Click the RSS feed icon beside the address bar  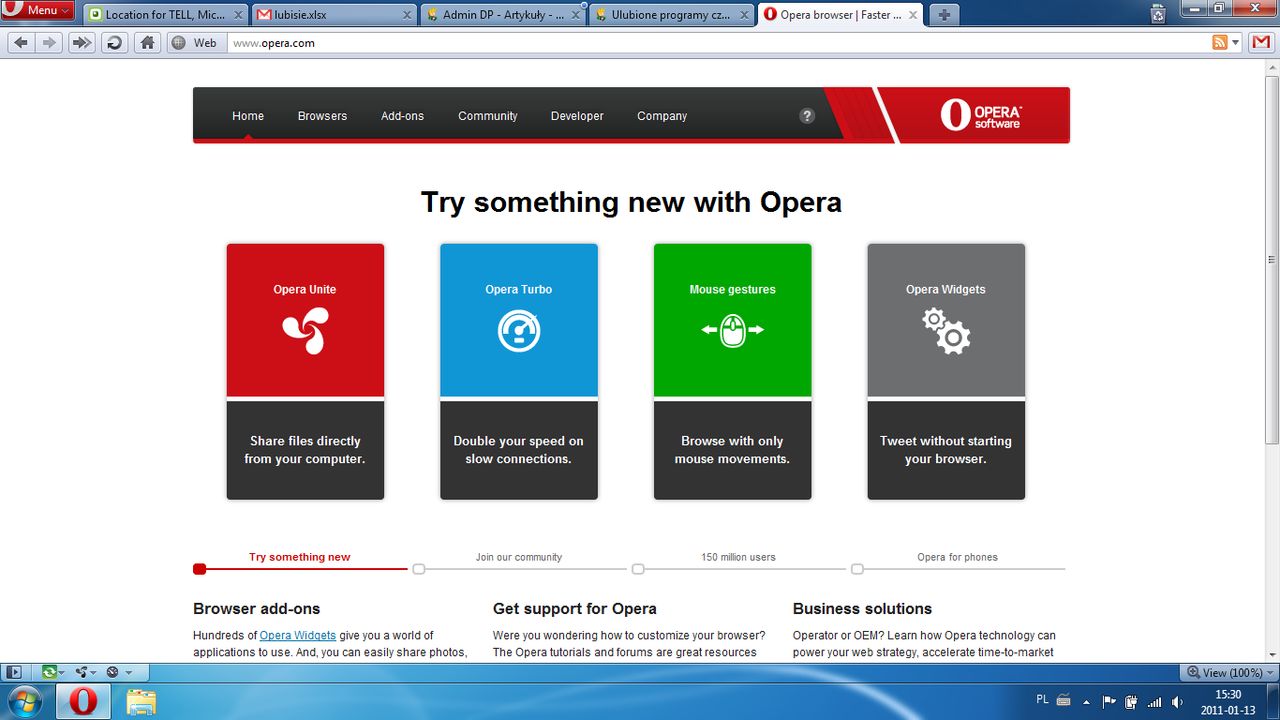(x=1219, y=42)
